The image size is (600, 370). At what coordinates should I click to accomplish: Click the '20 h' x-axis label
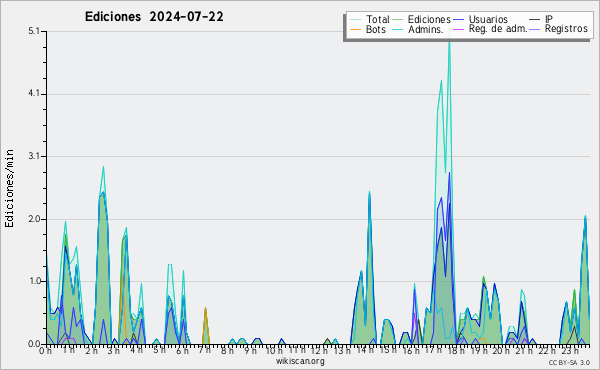point(501,351)
